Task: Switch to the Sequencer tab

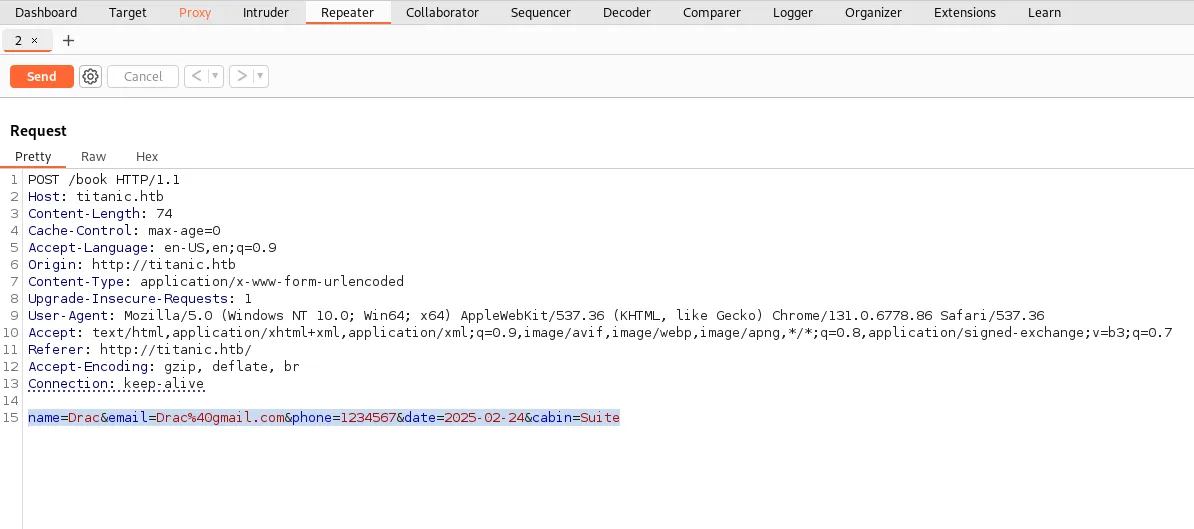Action: tap(541, 12)
